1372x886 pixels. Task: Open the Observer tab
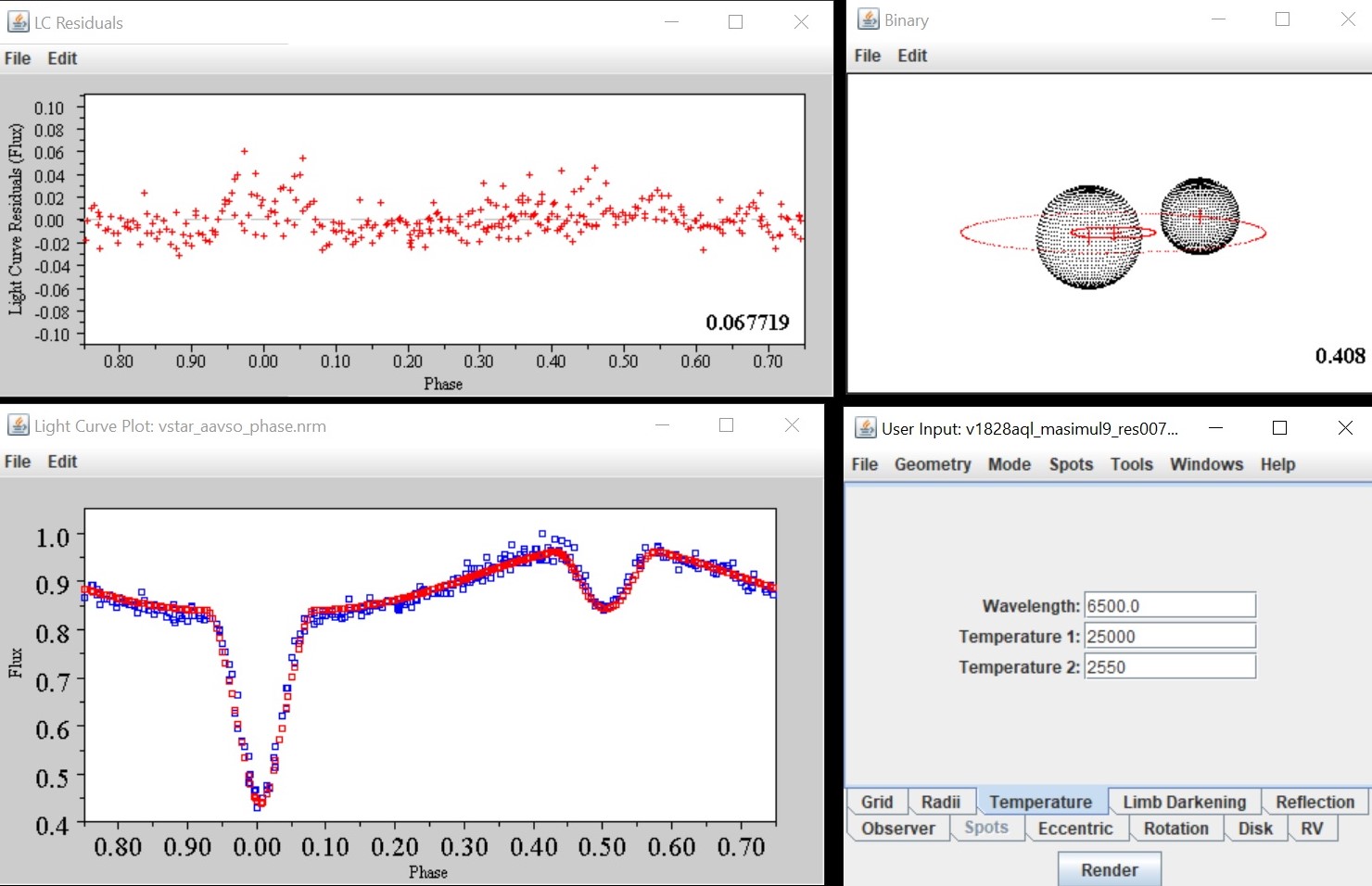pos(897,829)
